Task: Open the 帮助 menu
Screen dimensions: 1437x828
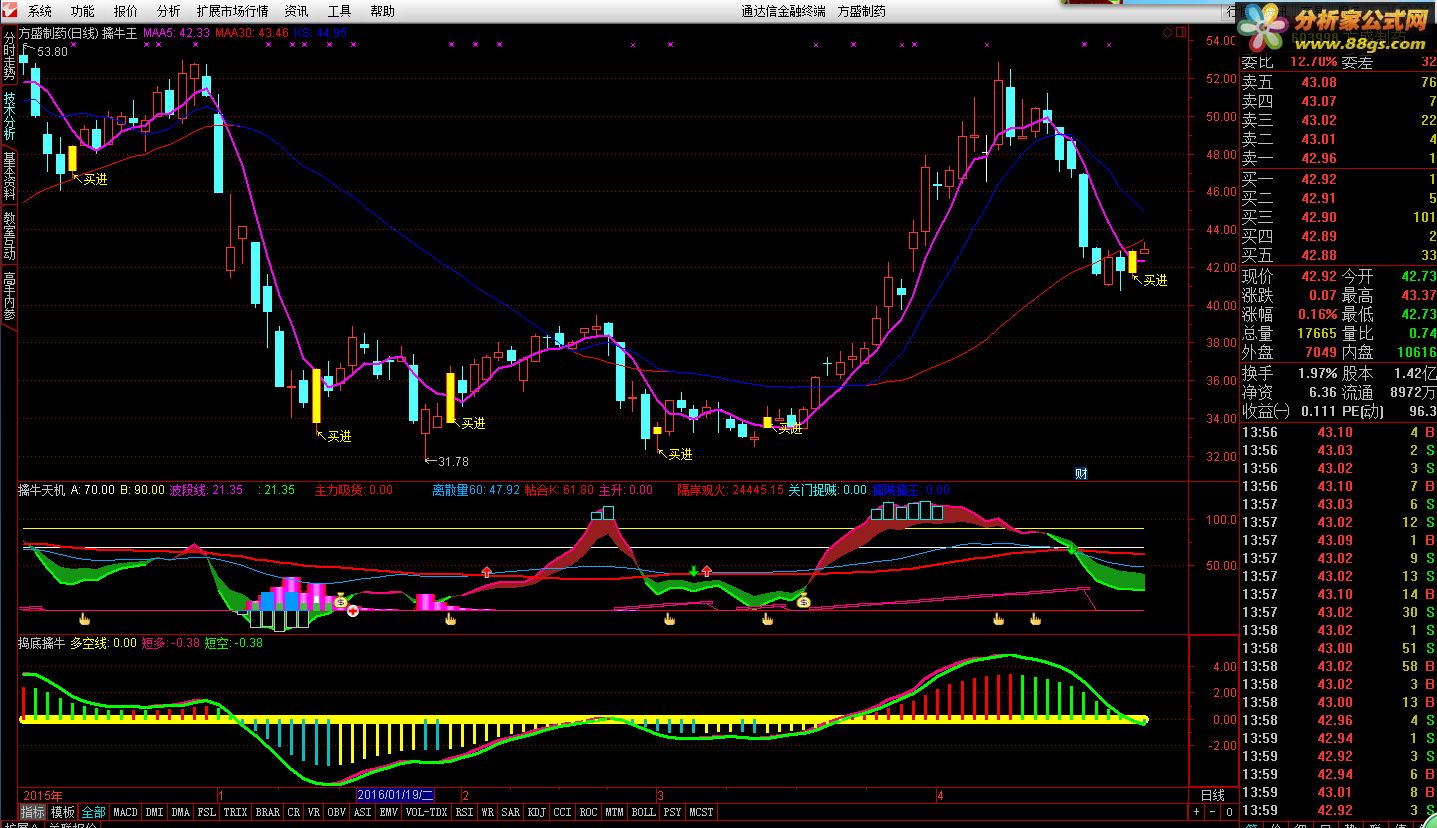Action: [x=382, y=11]
